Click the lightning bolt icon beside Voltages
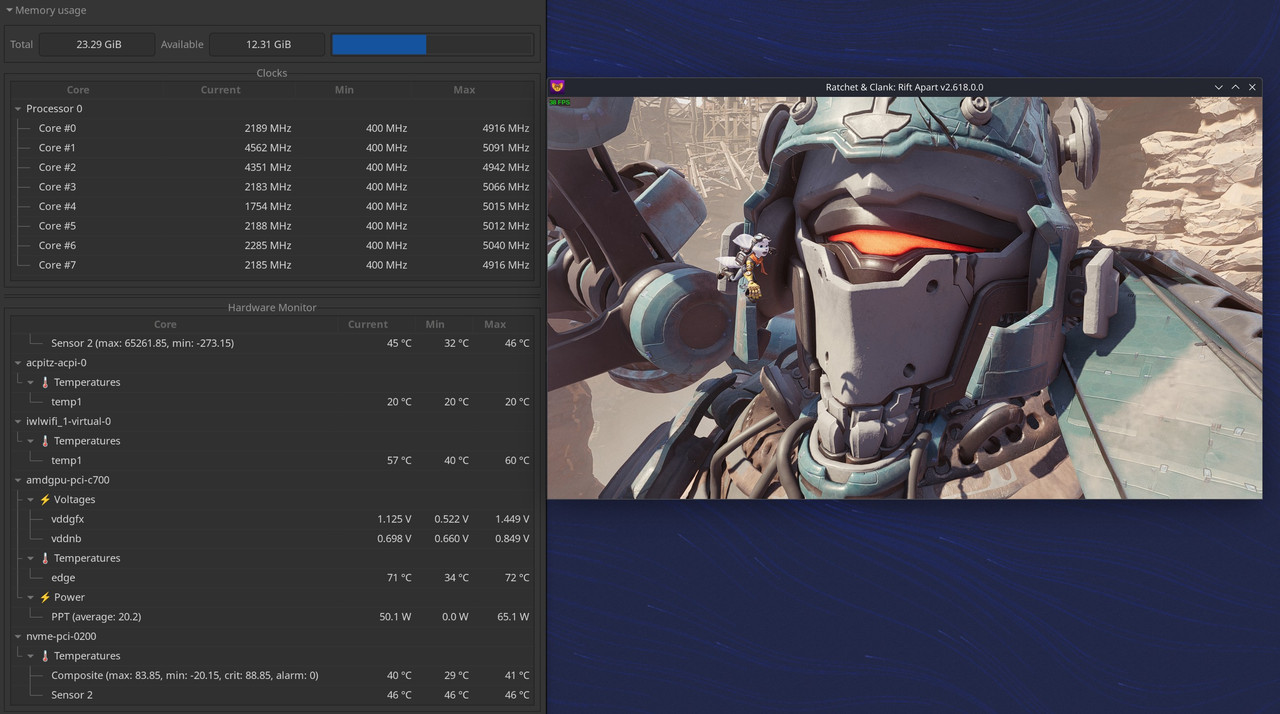This screenshot has height=714, width=1280. tap(44, 499)
